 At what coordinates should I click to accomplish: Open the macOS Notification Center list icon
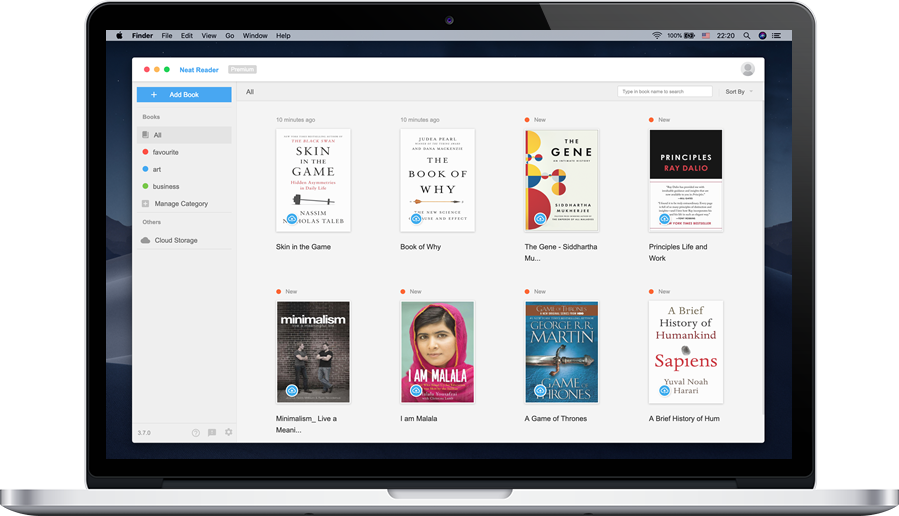[x=777, y=35]
